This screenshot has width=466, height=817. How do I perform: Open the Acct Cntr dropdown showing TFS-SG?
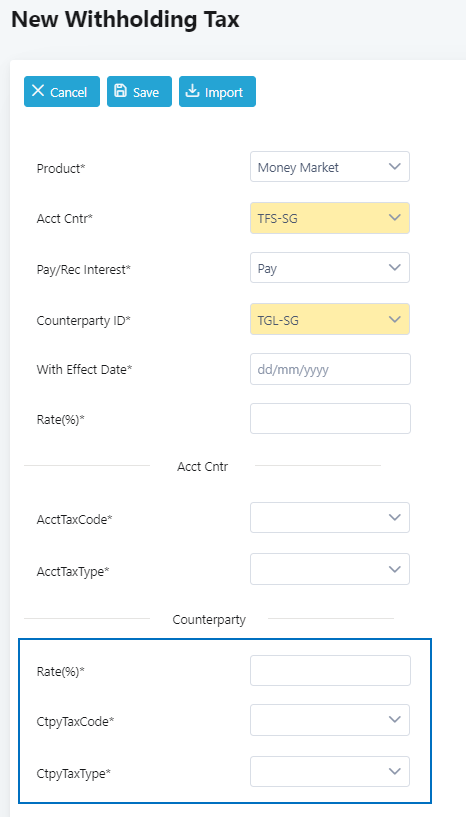click(330, 218)
